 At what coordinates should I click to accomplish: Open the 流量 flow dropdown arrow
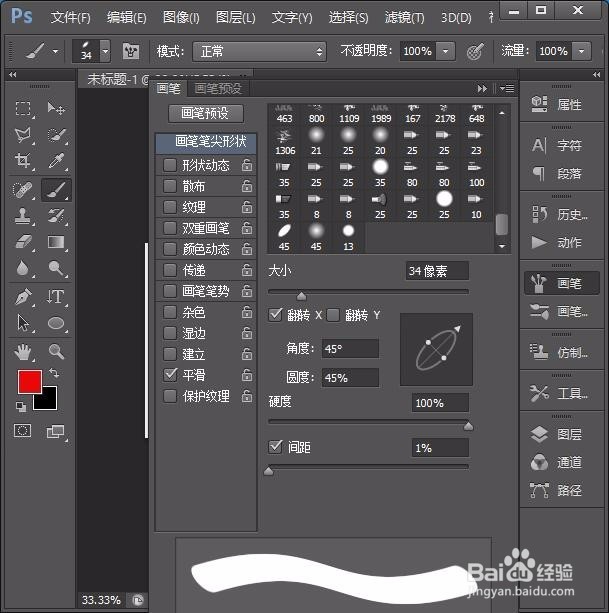coord(582,51)
